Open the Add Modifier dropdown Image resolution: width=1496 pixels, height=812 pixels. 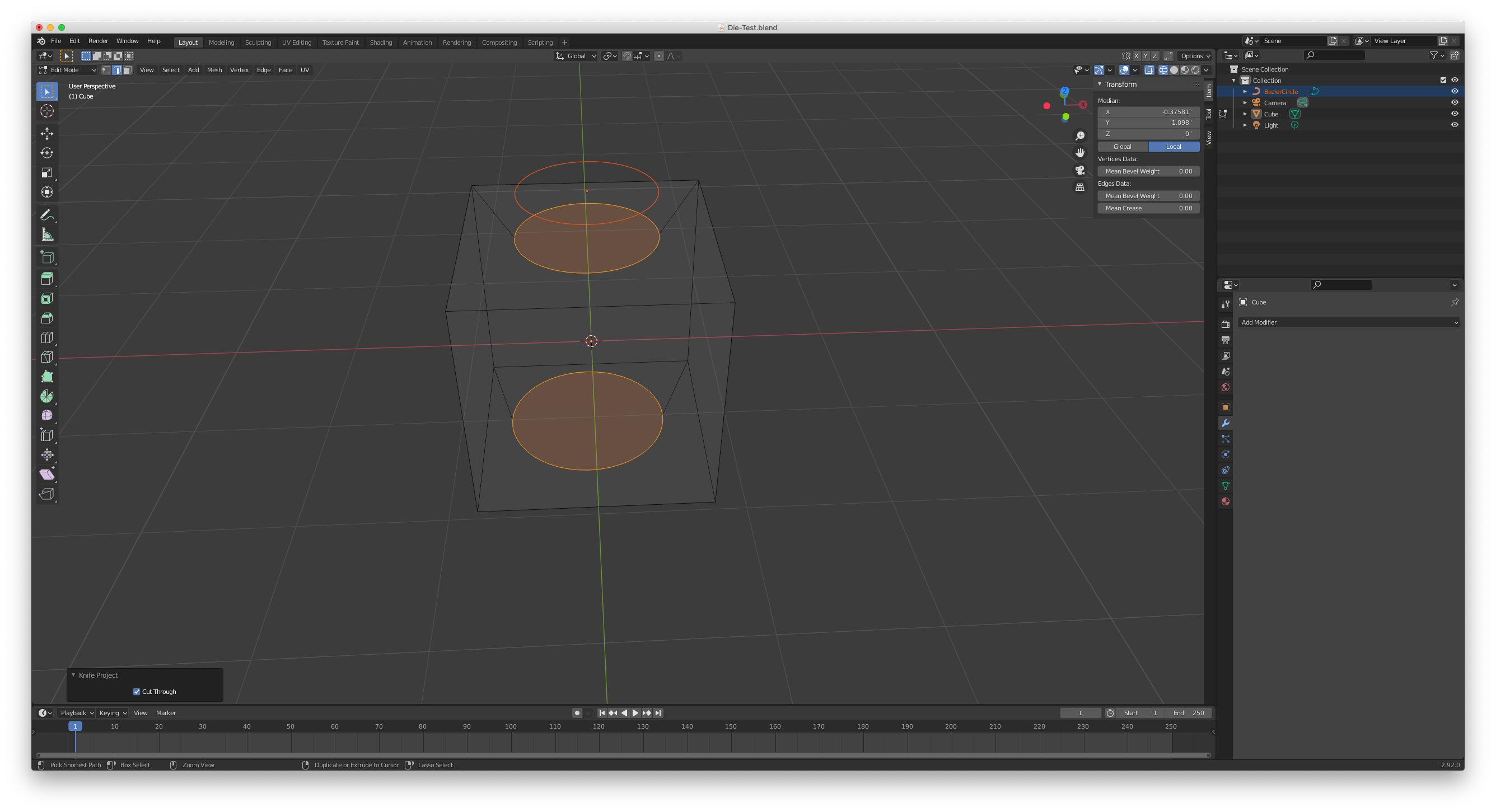click(1349, 322)
